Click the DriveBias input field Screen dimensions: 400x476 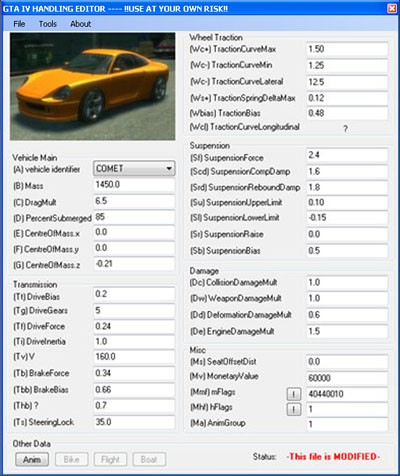point(134,294)
